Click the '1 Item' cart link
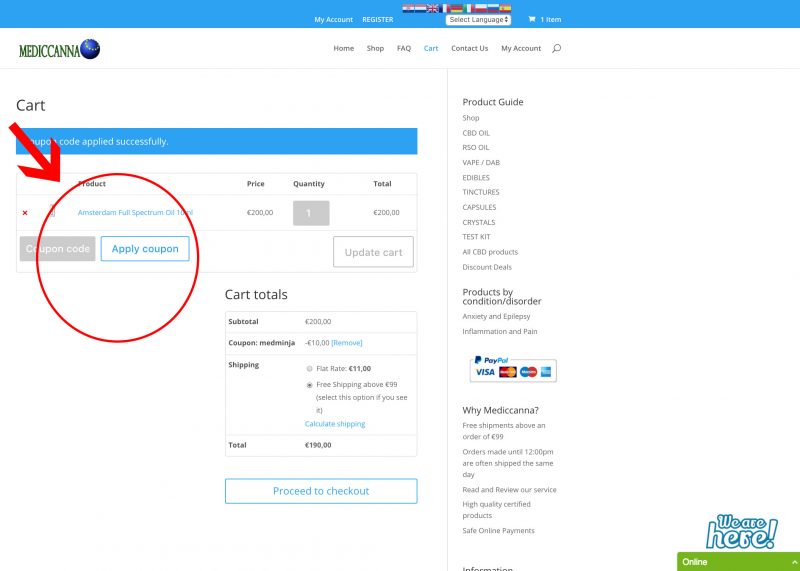 click(x=551, y=19)
